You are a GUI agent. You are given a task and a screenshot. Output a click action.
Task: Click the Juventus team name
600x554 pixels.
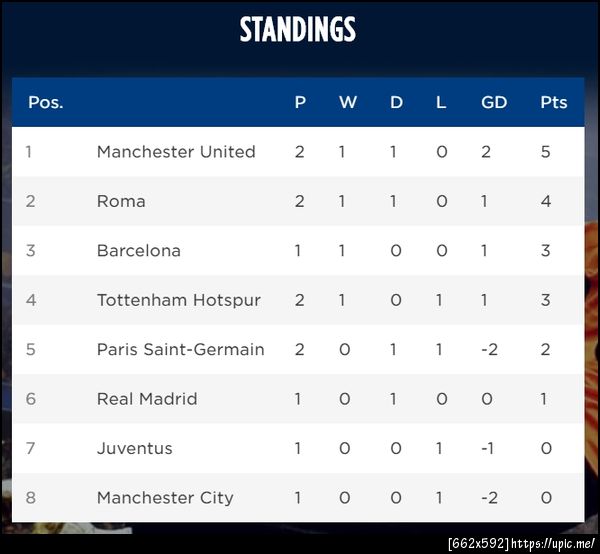point(135,448)
